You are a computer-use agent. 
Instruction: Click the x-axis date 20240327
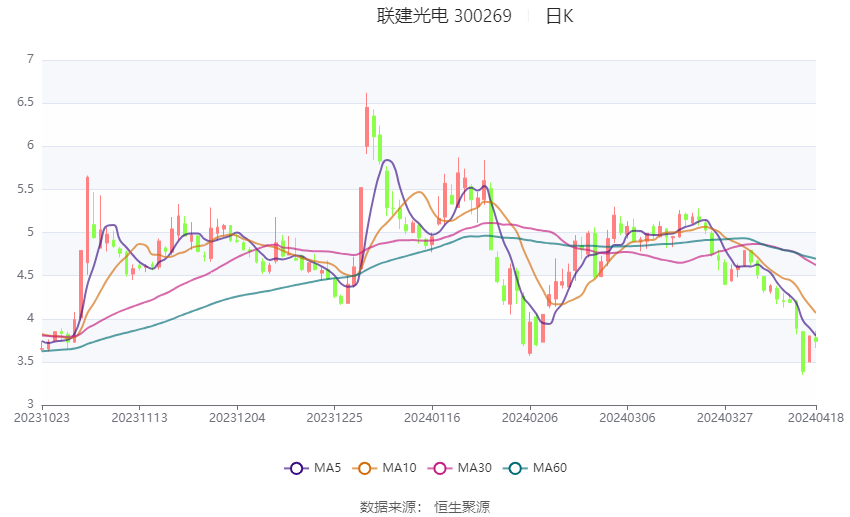pyautogui.click(x=725, y=418)
